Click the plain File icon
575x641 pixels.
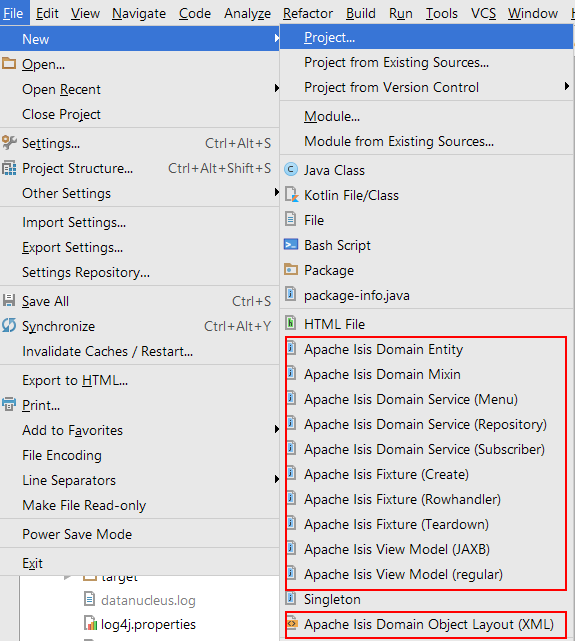point(290,220)
